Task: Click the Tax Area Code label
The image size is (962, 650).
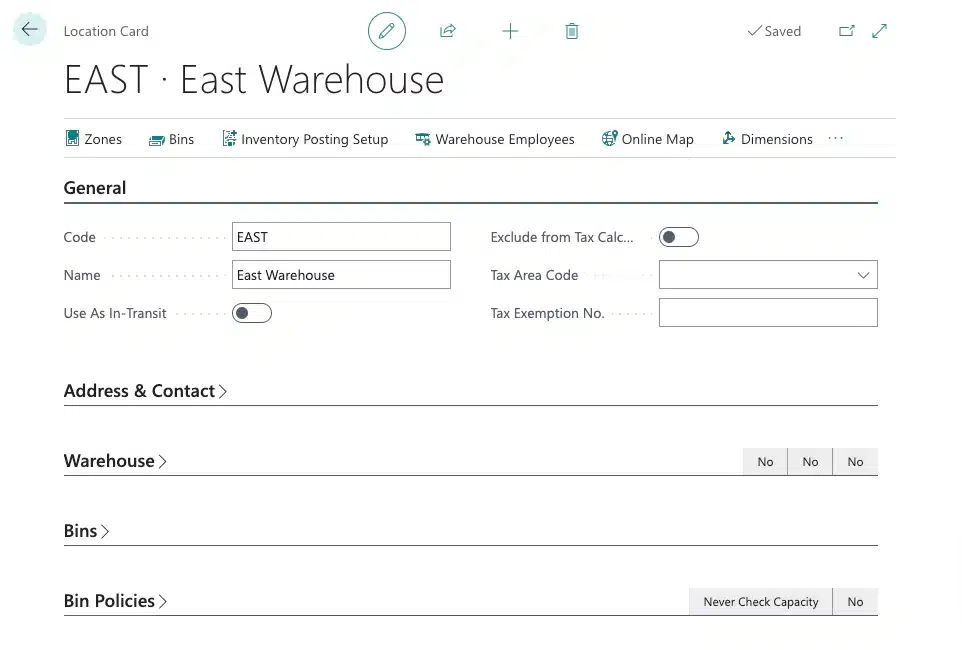Action: coord(534,275)
